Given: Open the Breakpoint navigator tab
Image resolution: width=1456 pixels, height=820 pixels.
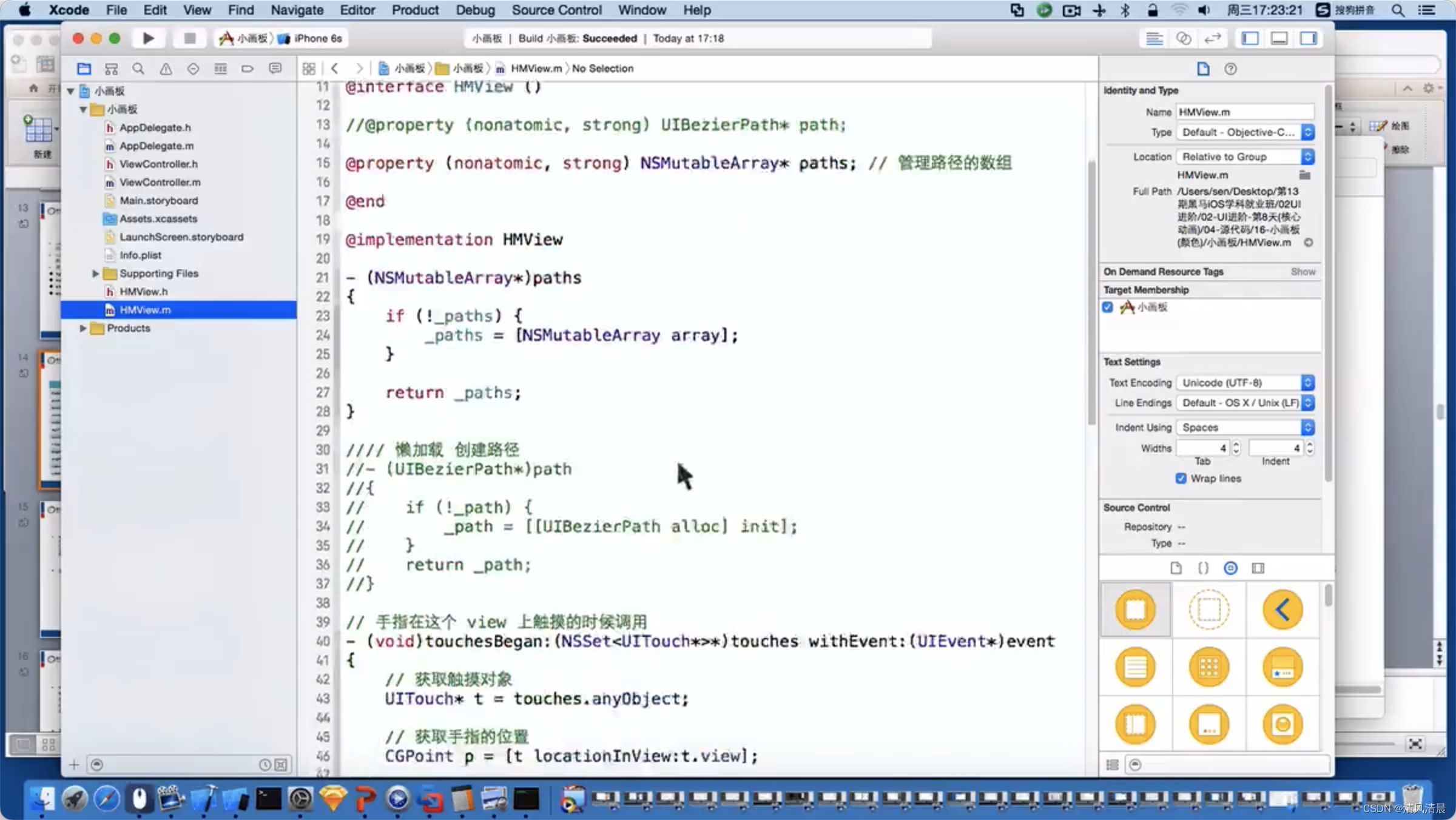Looking at the screenshot, I should point(248,69).
